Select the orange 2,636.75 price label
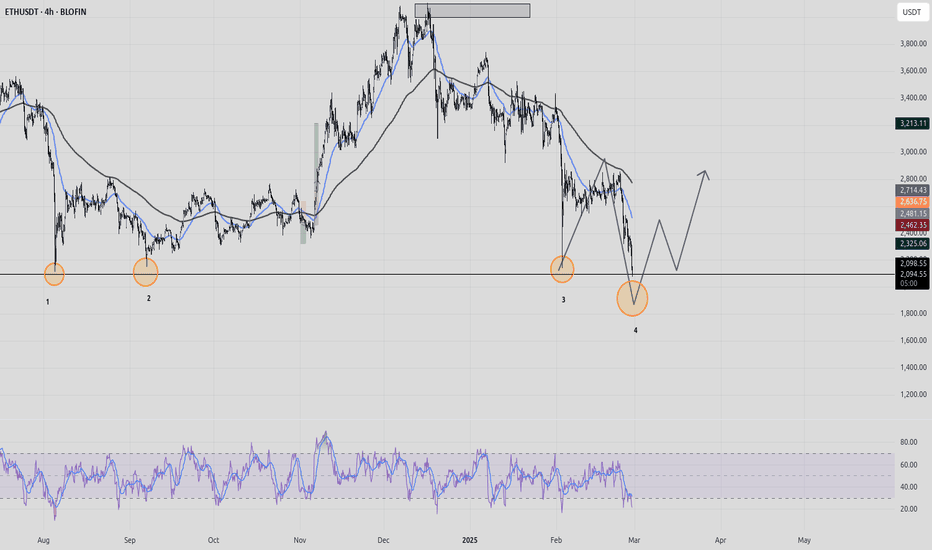Viewport: 932px width, 550px height. [x=912, y=202]
